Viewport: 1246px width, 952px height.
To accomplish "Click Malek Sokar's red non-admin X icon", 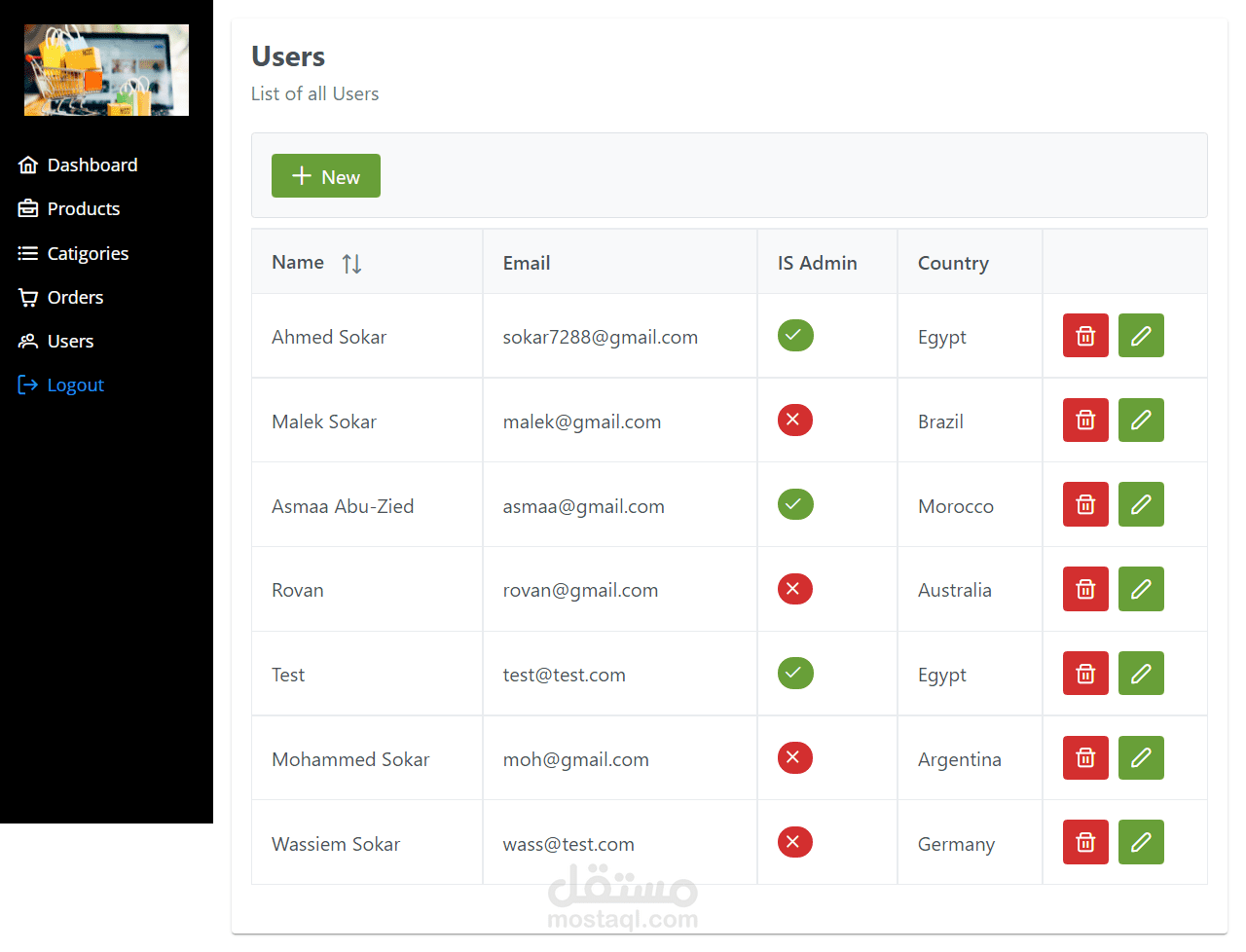I will click(x=795, y=421).
